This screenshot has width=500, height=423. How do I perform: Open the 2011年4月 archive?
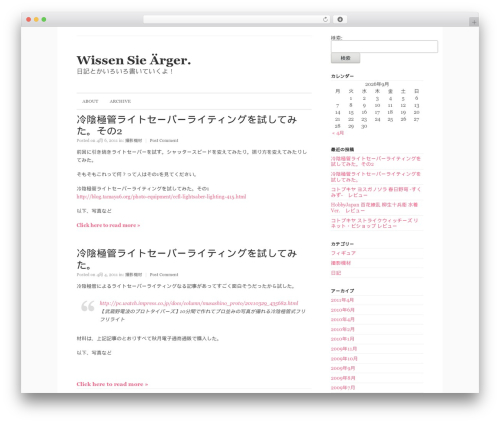point(342,300)
